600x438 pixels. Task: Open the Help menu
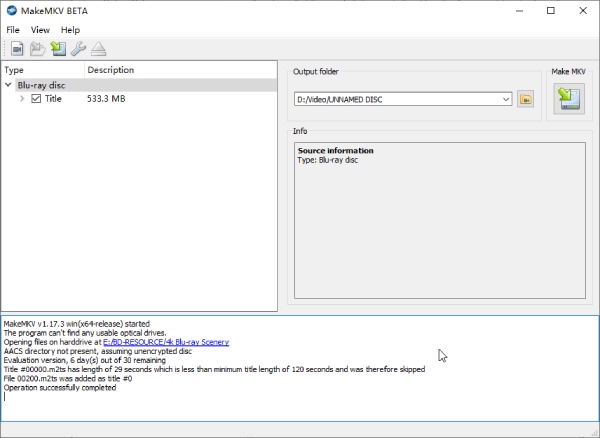point(70,30)
